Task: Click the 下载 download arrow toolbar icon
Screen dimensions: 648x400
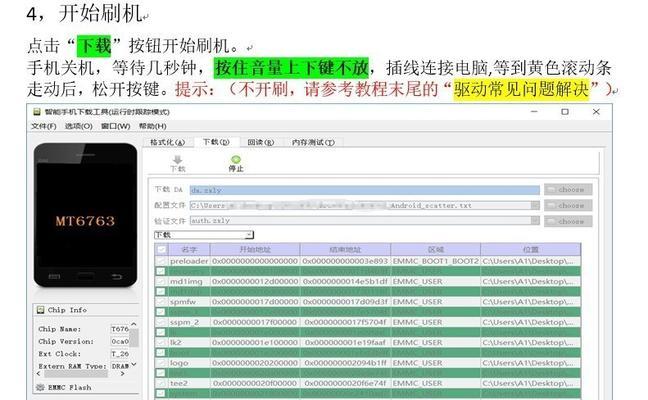Action: tap(178, 160)
